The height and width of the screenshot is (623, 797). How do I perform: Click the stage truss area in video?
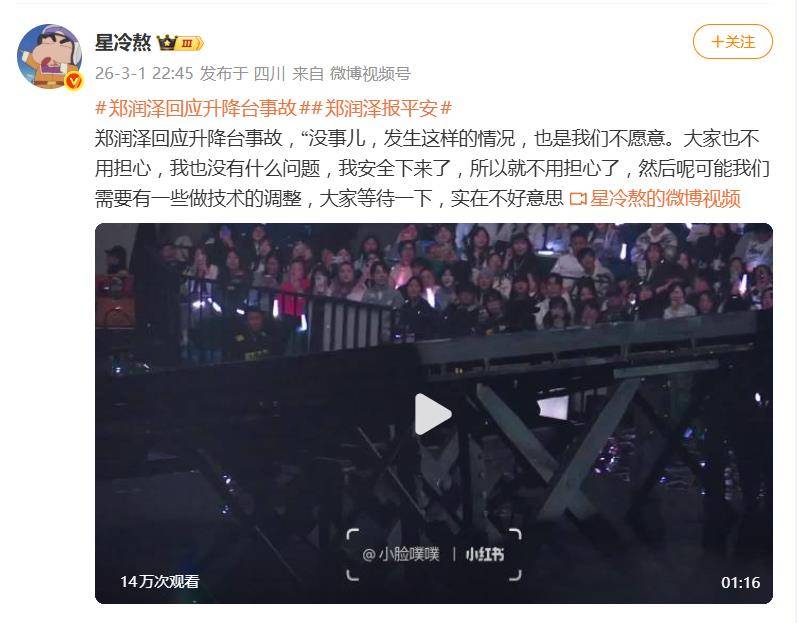click(x=585, y=432)
